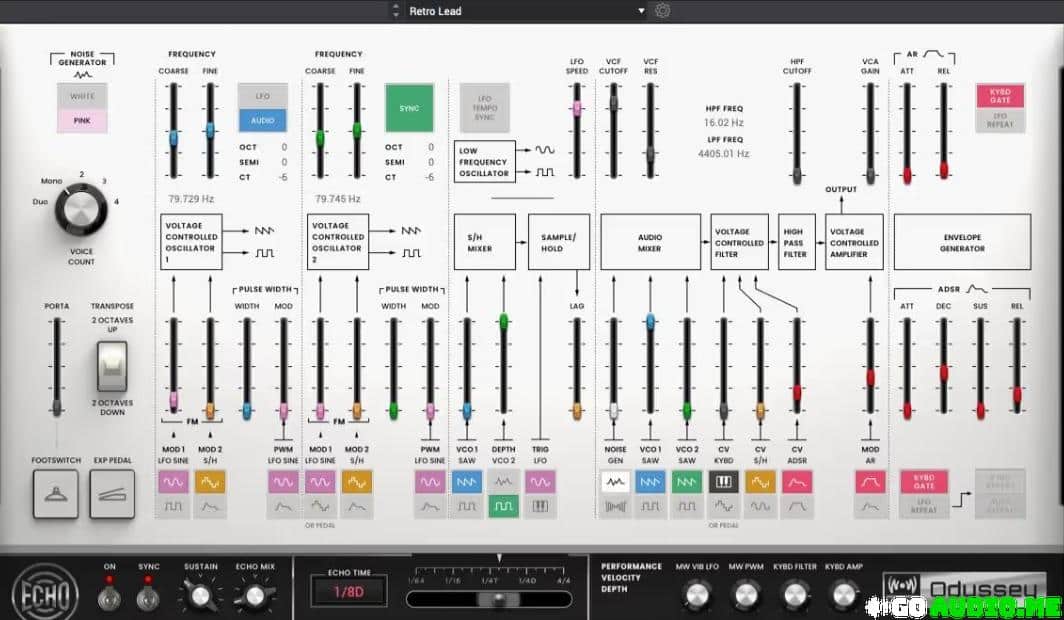Viewport: 1064px width, 620px height.
Task: Toggle the Echo SYNC switch
Action: 148,597
